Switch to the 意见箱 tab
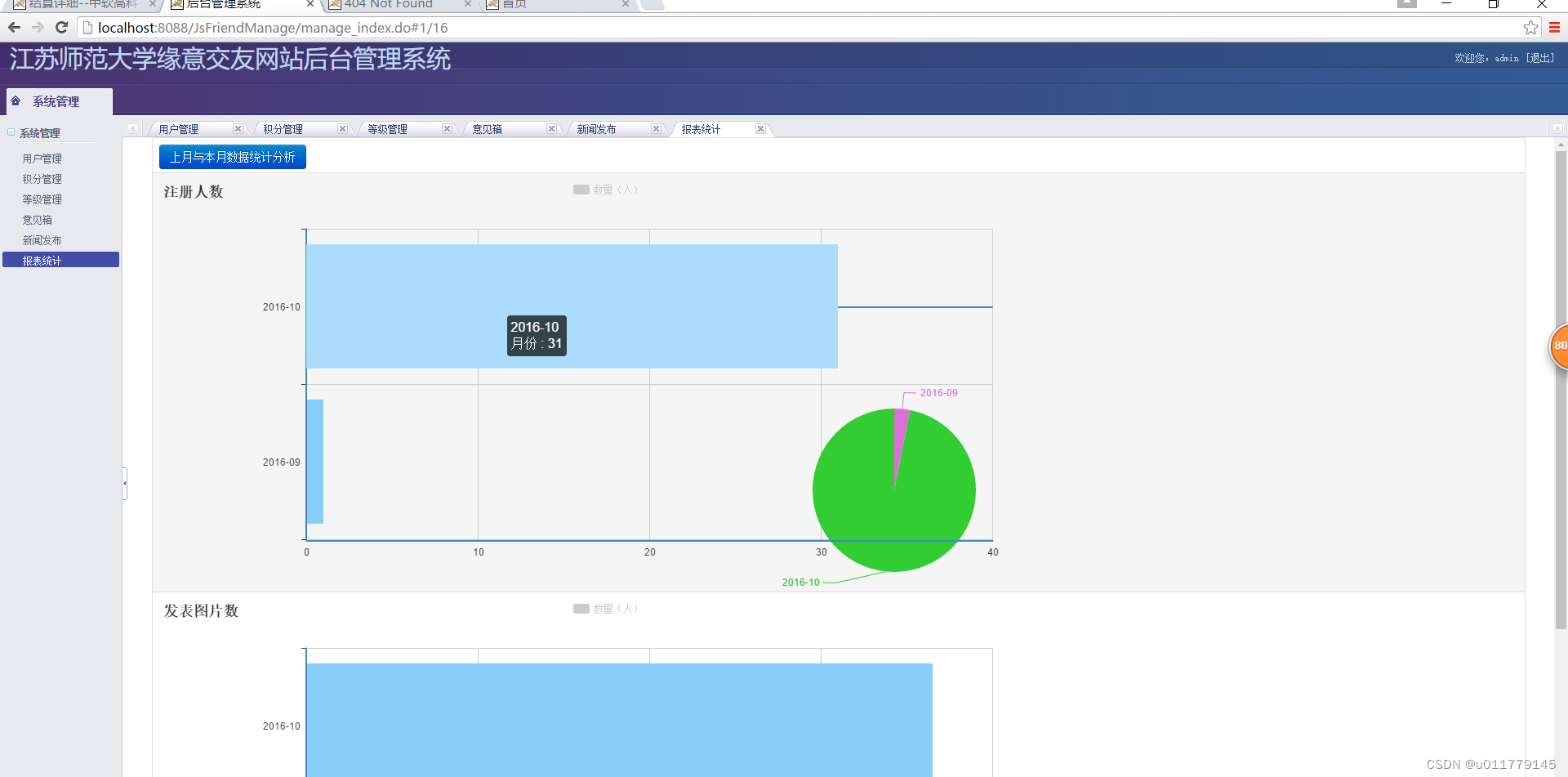Screen dimensions: 1568x777 point(487,129)
